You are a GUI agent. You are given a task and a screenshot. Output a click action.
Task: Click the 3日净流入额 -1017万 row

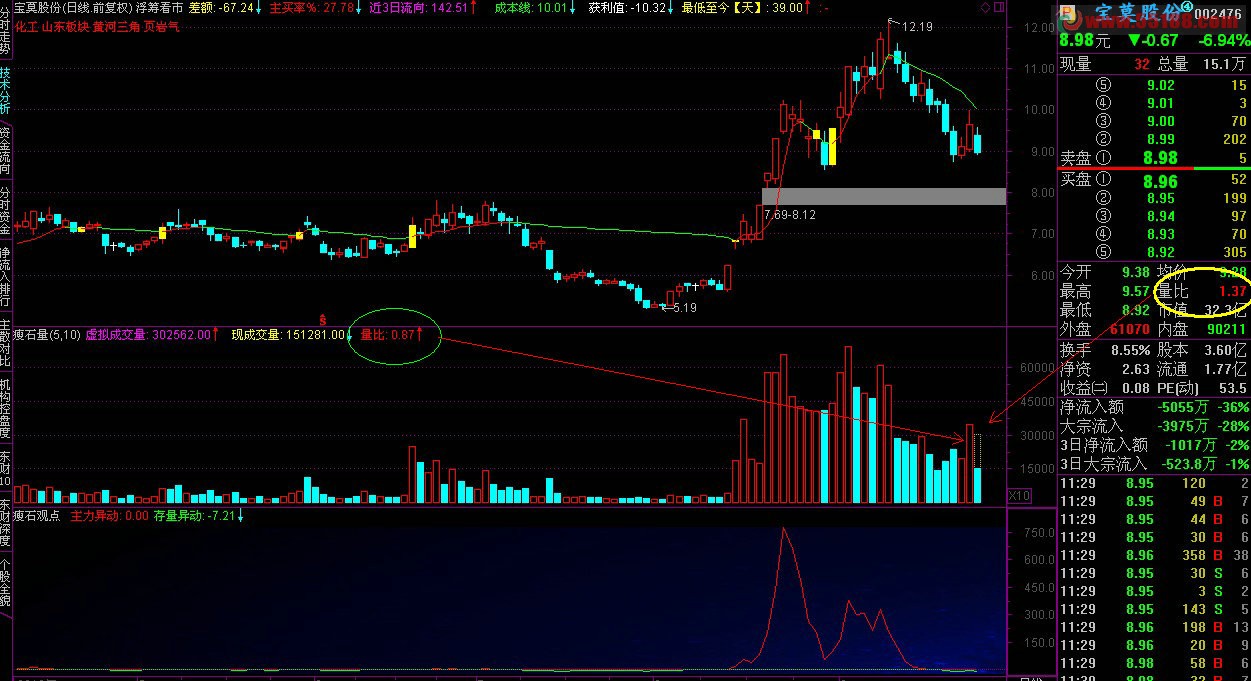pyautogui.click(x=1154, y=445)
